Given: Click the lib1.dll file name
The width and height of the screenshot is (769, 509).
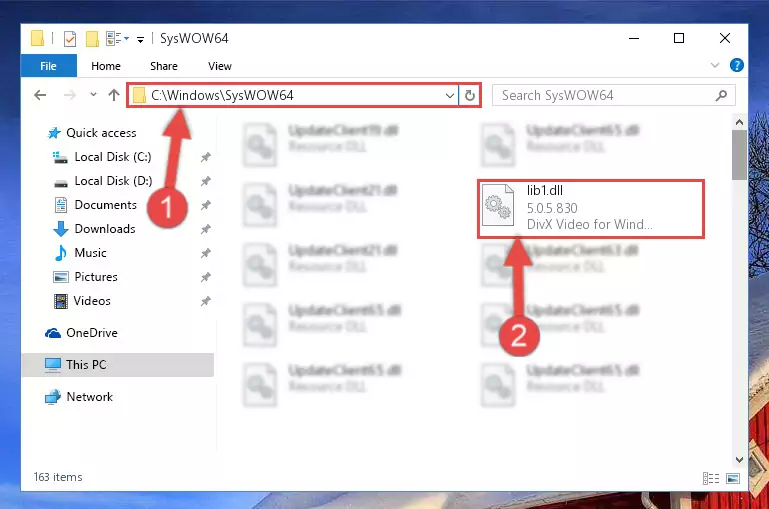Looking at the screenshot, I should tap(544, 190).
